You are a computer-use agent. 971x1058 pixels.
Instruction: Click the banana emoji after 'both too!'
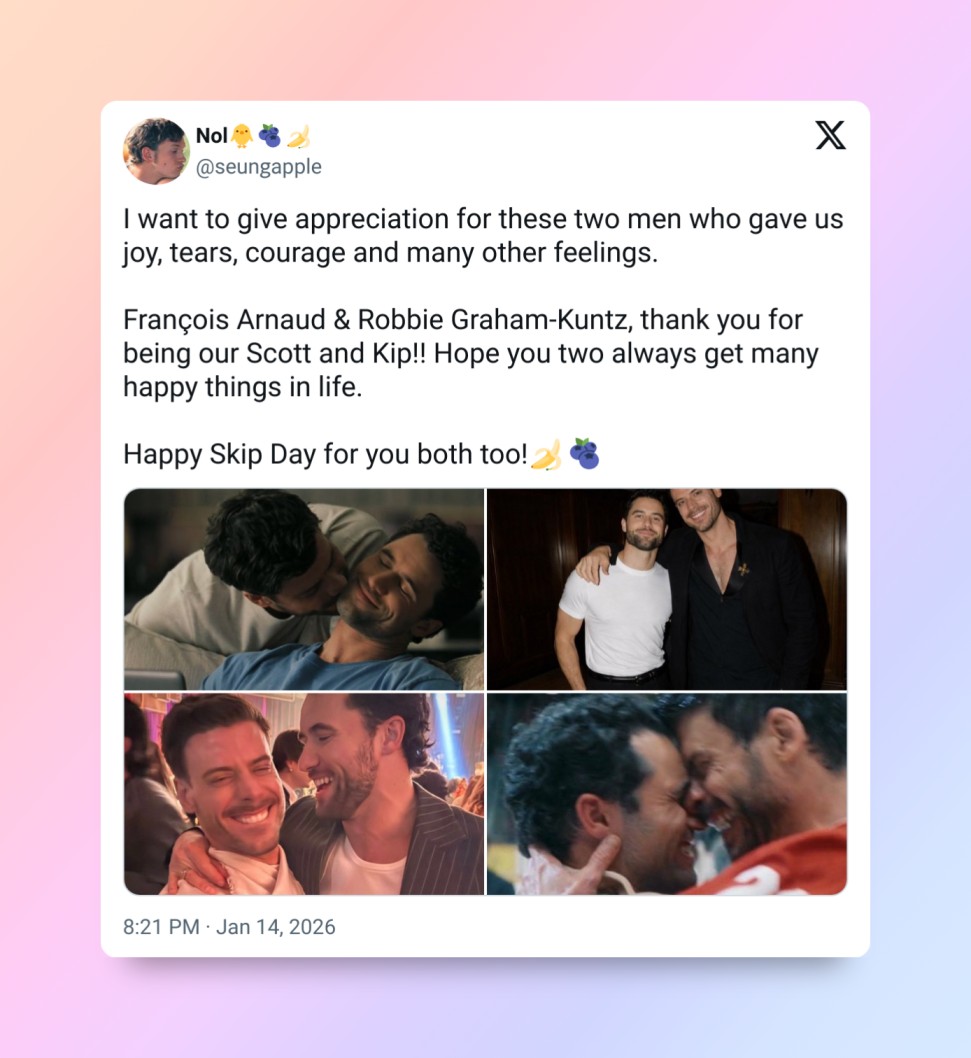pos(546,455)
